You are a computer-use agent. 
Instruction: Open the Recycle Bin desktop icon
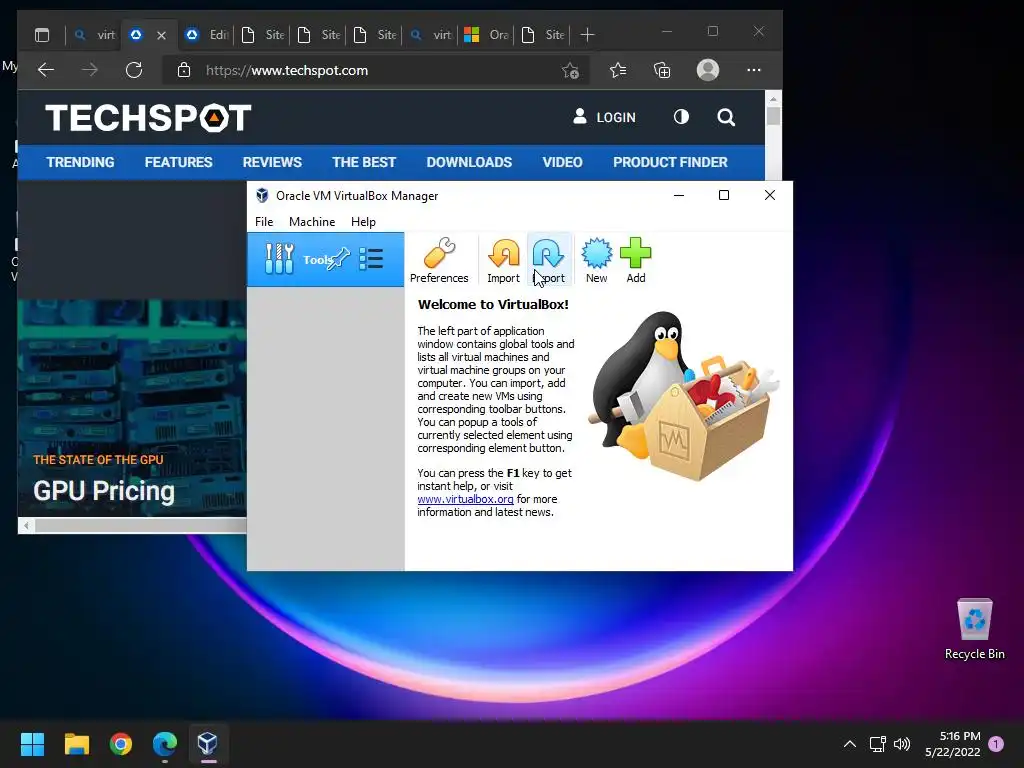click(x=974, y=630)
